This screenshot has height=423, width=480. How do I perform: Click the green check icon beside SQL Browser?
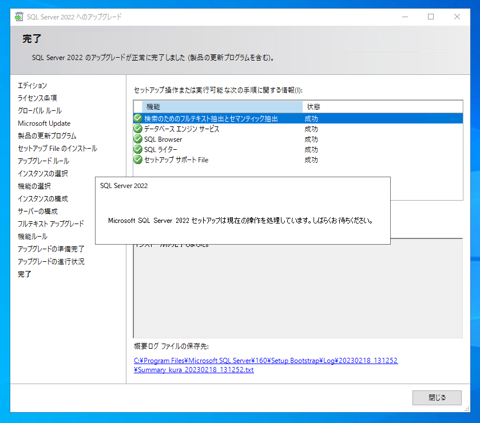point(138,139)
